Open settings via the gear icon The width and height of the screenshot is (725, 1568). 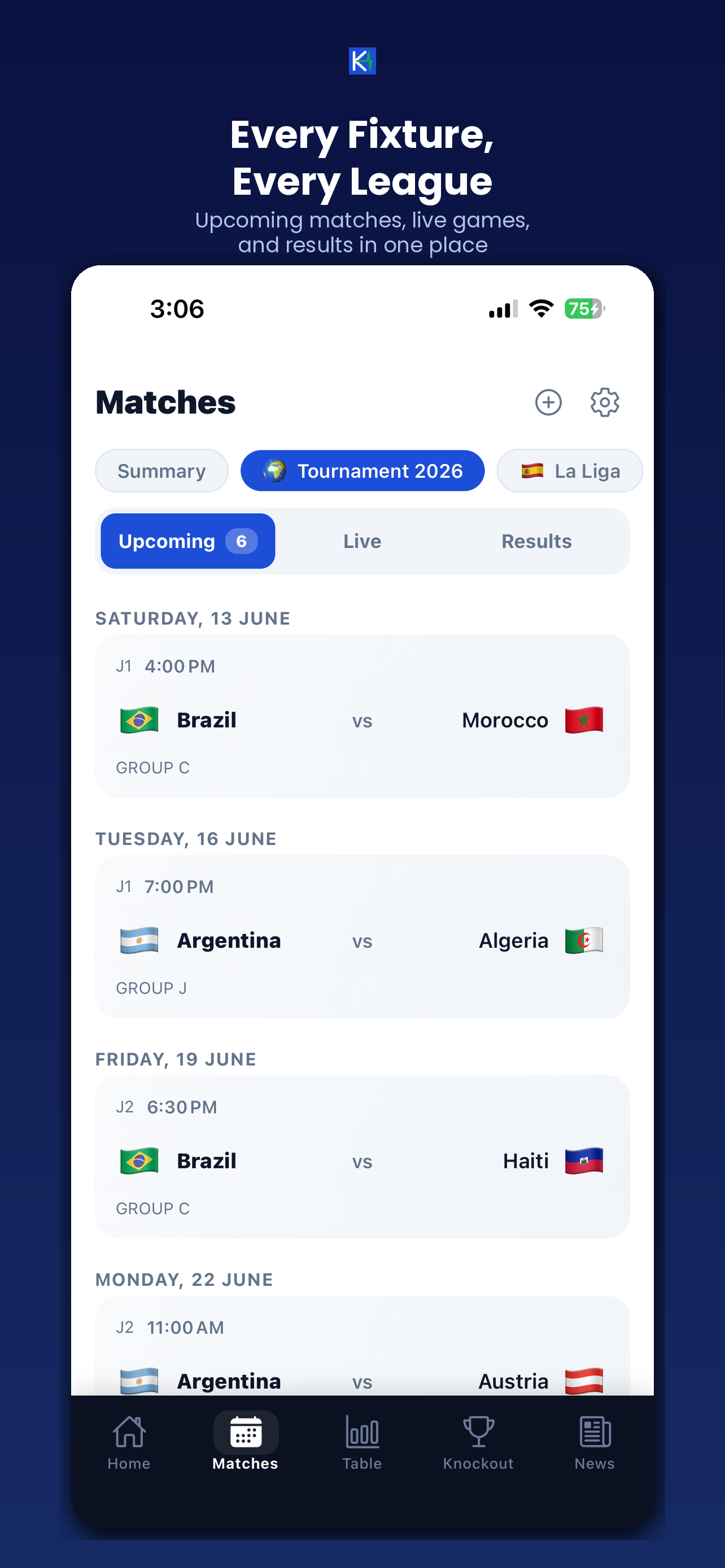(605, 402)
